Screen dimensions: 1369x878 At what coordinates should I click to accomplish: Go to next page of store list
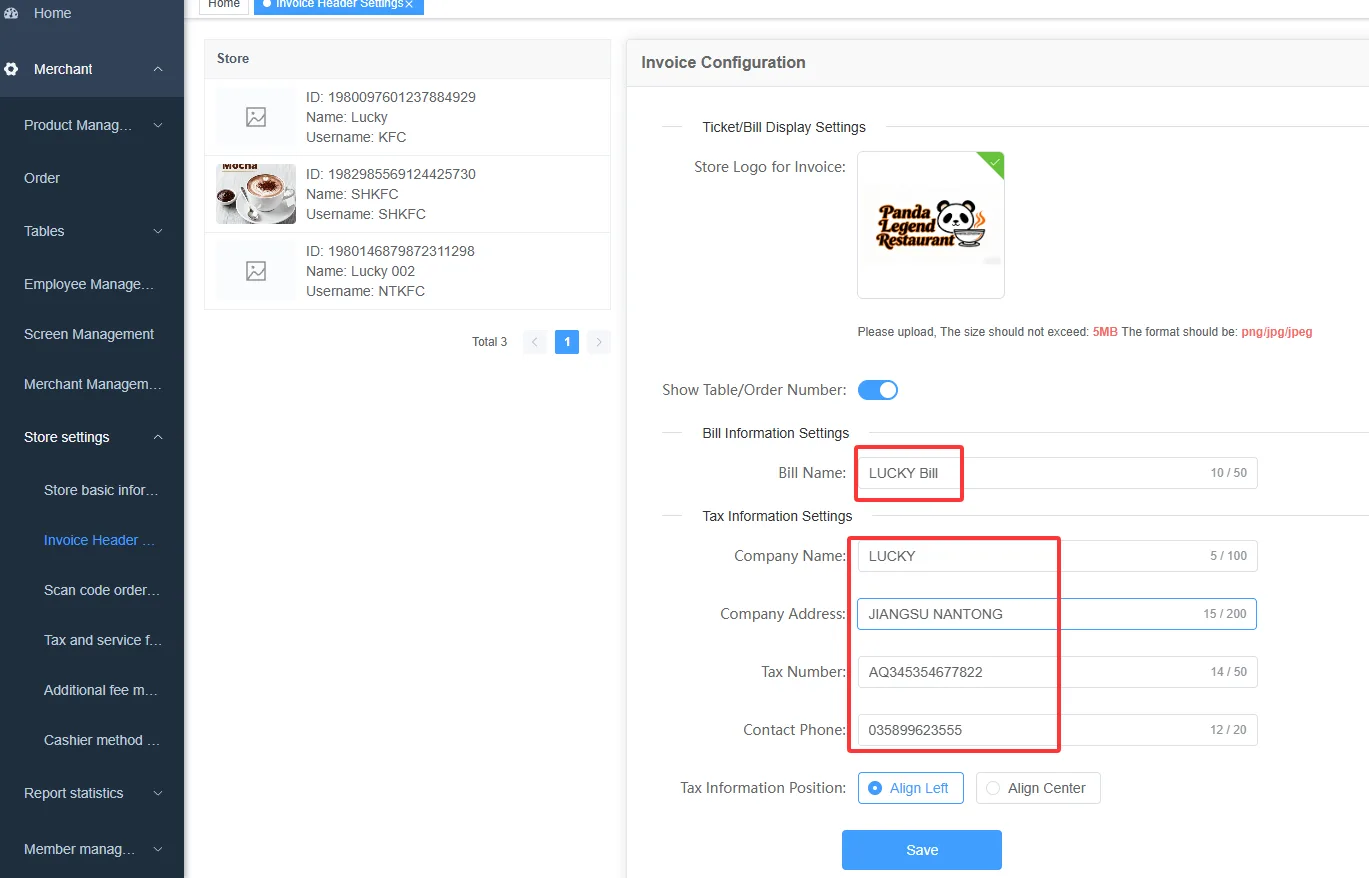coord(599,342)
